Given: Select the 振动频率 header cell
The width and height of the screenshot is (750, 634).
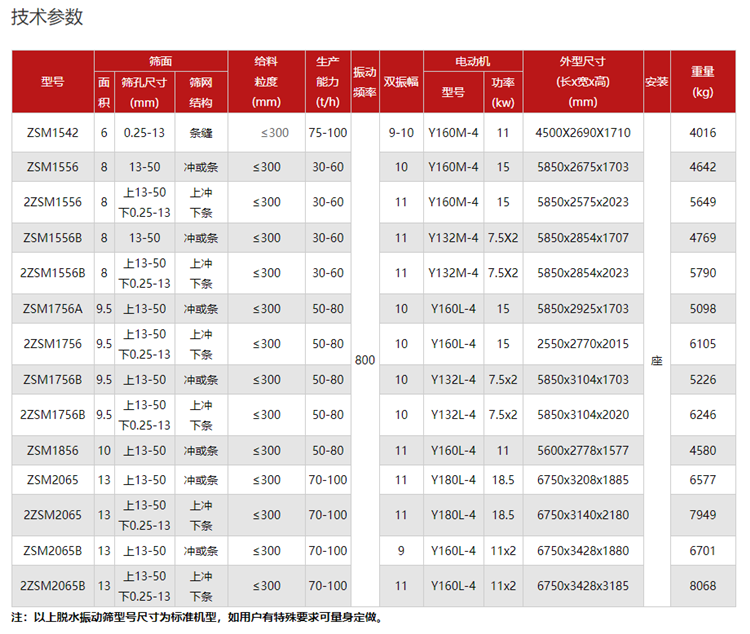Looking at the screenshot, I should (x=364, y=81).
